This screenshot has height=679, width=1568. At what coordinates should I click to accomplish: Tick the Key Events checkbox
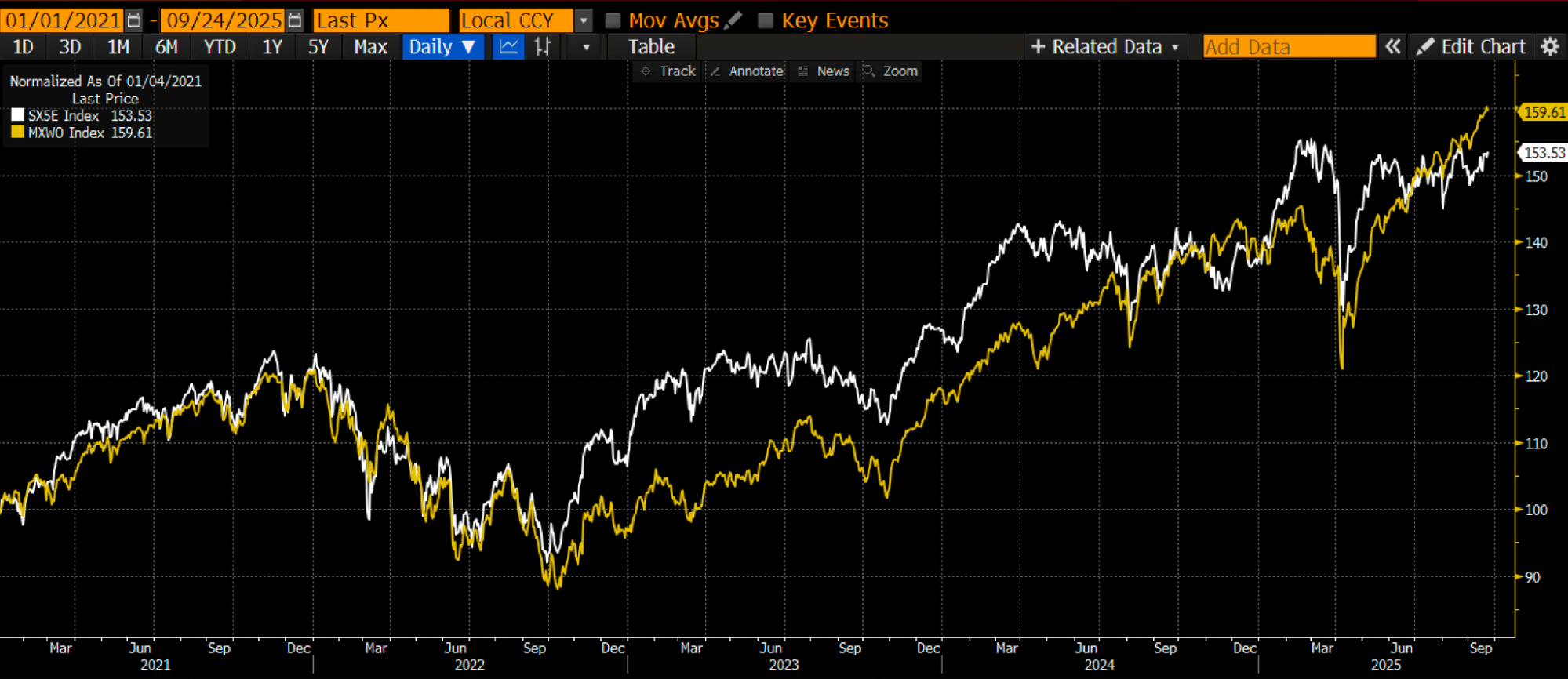pos(766,20)
